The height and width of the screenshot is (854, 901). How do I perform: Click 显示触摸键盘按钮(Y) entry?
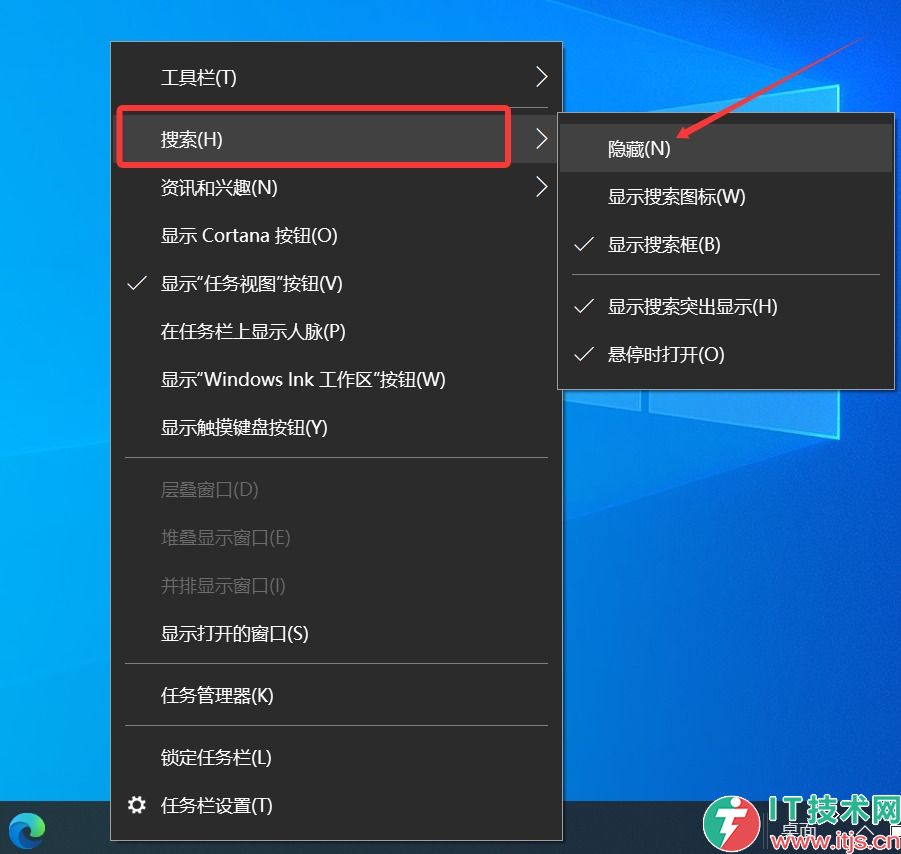tap(244, 428)
